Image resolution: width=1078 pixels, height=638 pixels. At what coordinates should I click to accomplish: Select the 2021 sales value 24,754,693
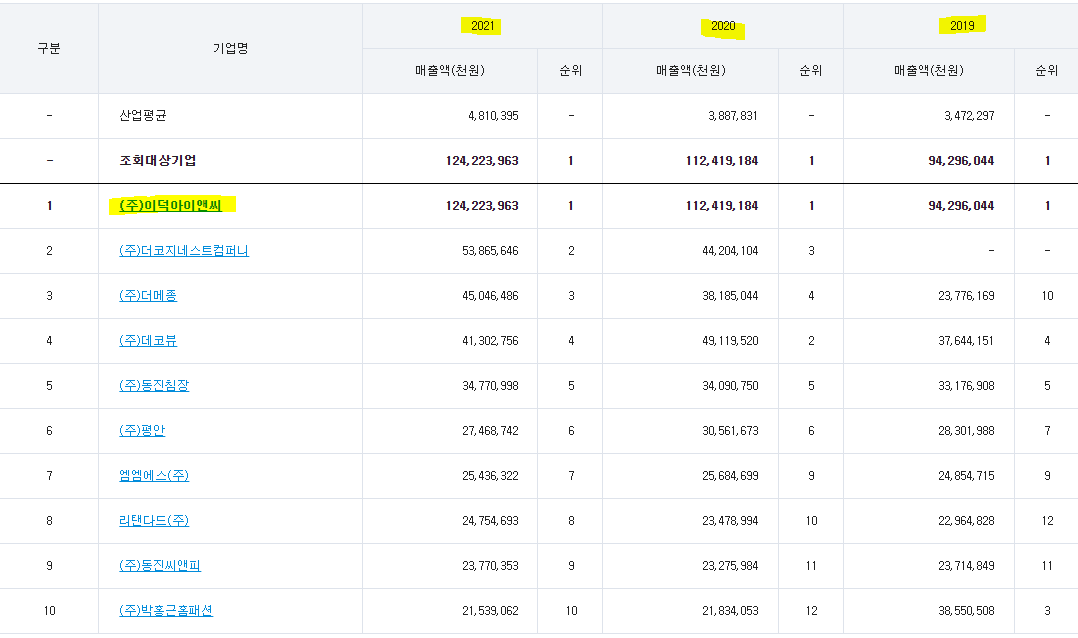click(x=490, y=521)
